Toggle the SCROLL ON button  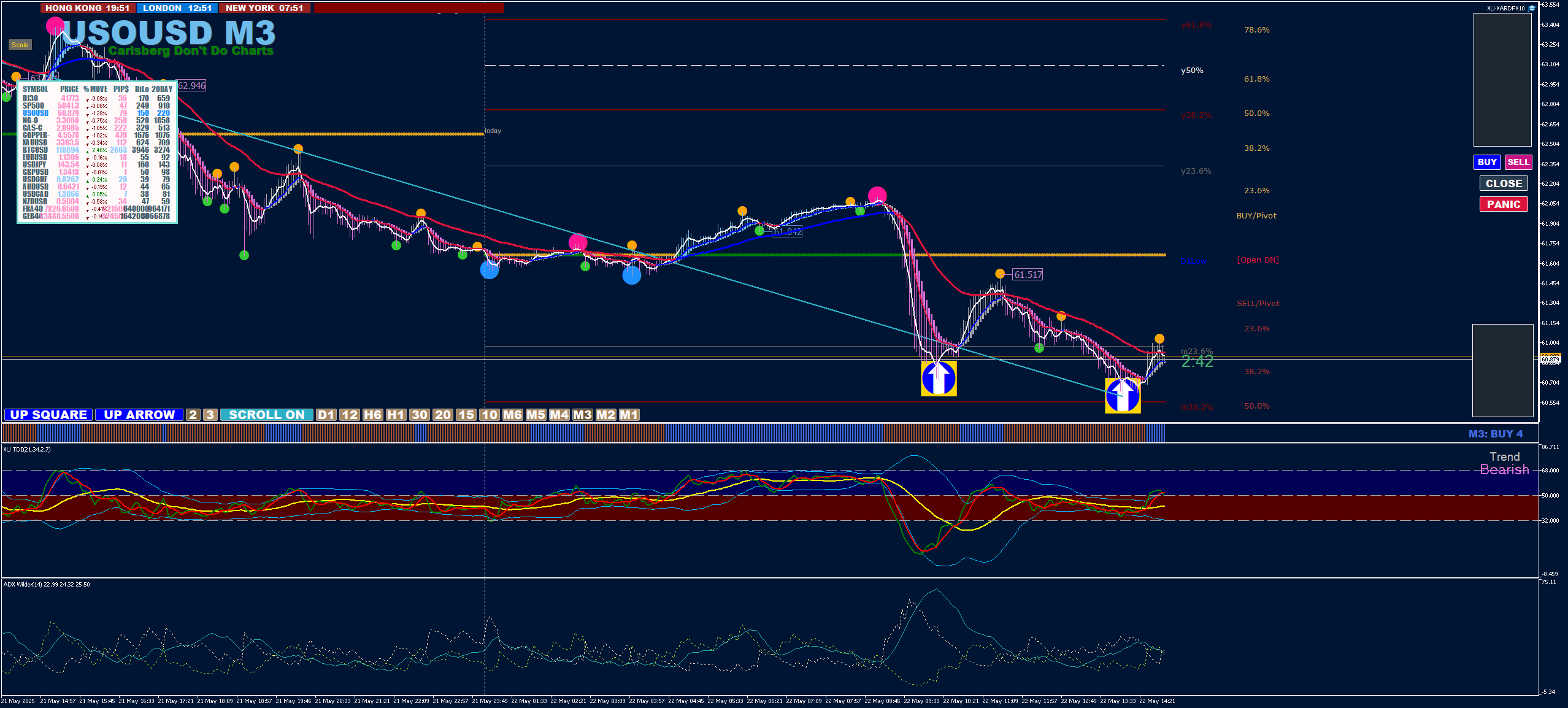point(266,415)
